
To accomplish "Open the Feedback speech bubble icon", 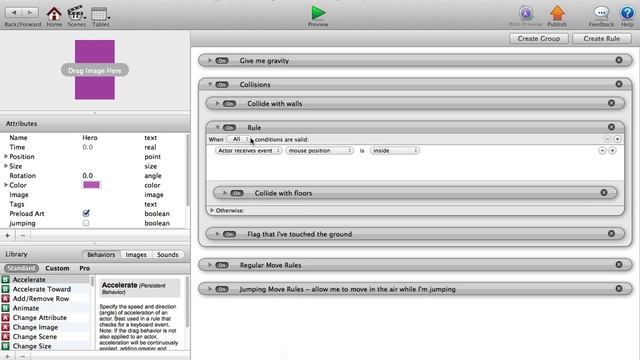I will pos(601,13).
